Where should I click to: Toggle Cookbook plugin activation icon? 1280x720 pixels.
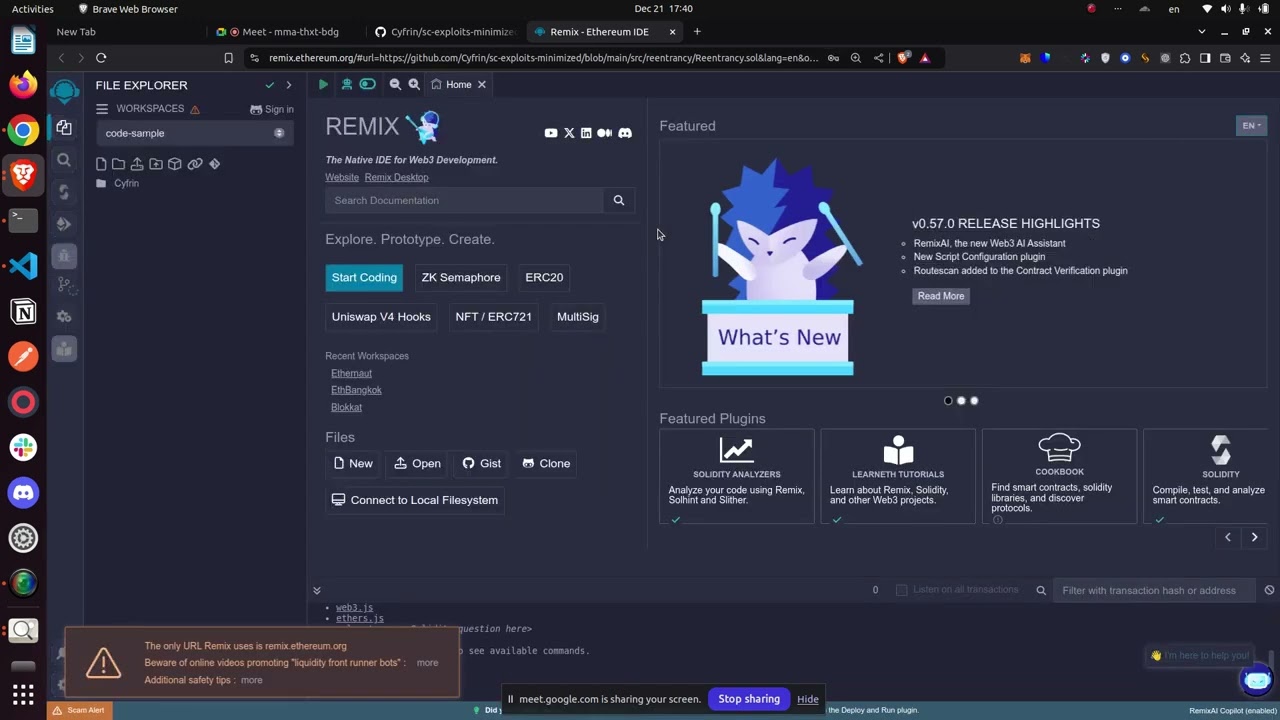(998, 520)
